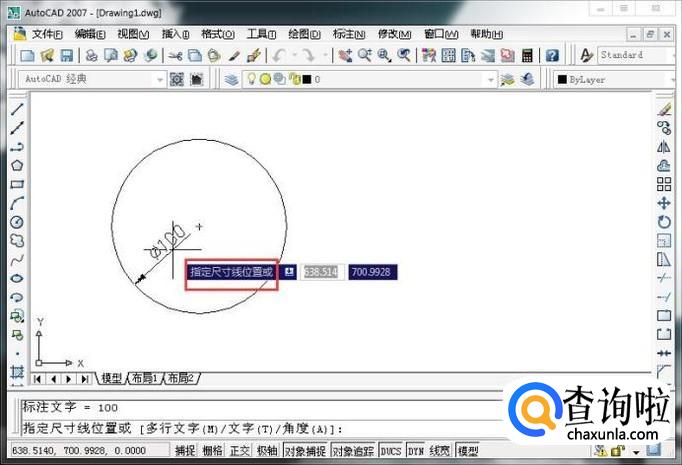Image resolution: width=682 pixels, height=465 pixels.
Task: Toggle 正交 ortho mode in status bar
Action: (x=240, y=452)
